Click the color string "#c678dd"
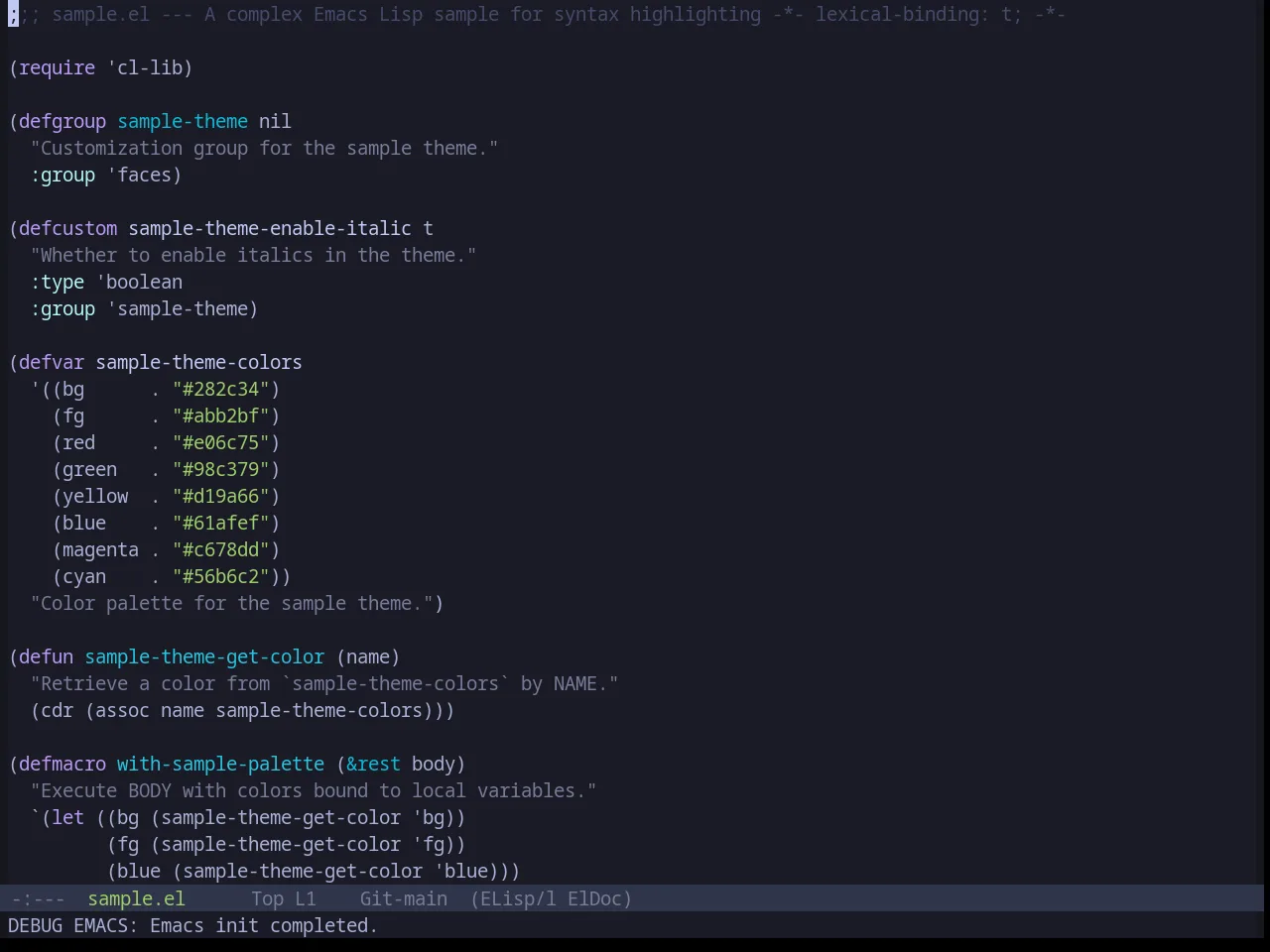 pyautogui.click(x=220, y=549)
